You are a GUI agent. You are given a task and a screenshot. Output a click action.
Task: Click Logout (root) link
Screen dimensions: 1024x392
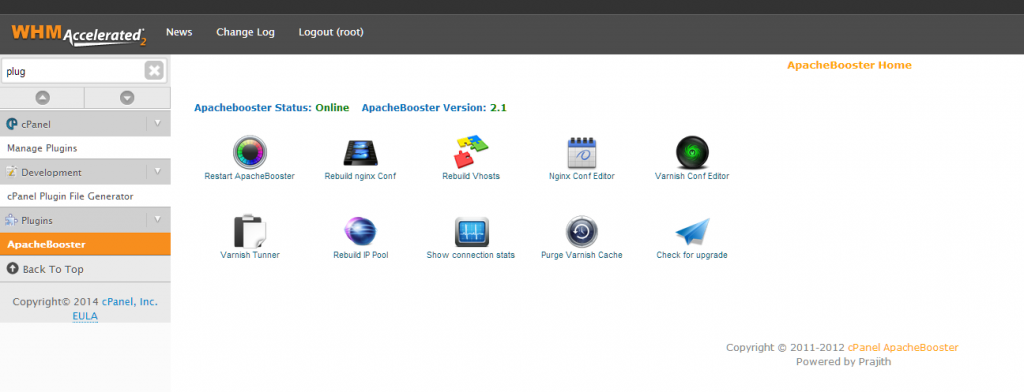(331, 32)
